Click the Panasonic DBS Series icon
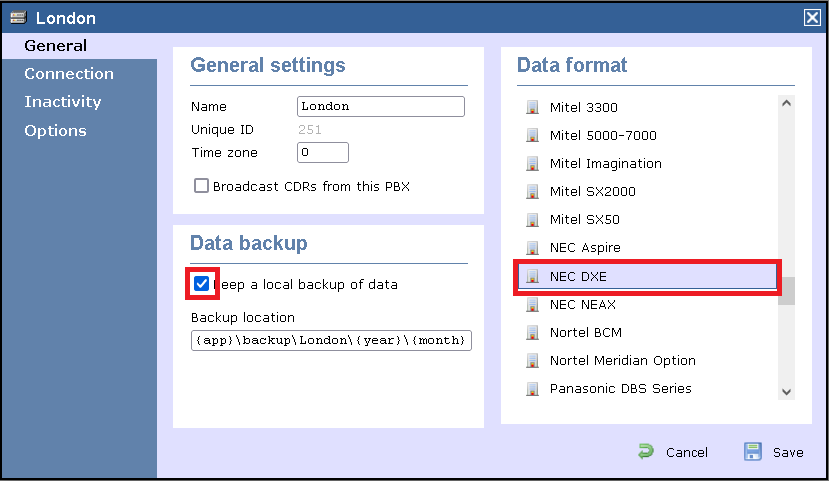Image resolution: width=829 pixels, height=481 pixels. (x=532, y=388)
